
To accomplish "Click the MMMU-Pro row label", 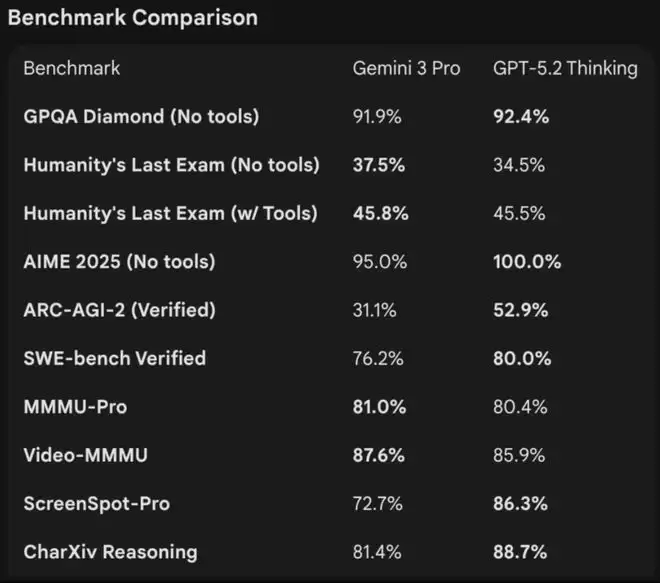I will point(75,407).
